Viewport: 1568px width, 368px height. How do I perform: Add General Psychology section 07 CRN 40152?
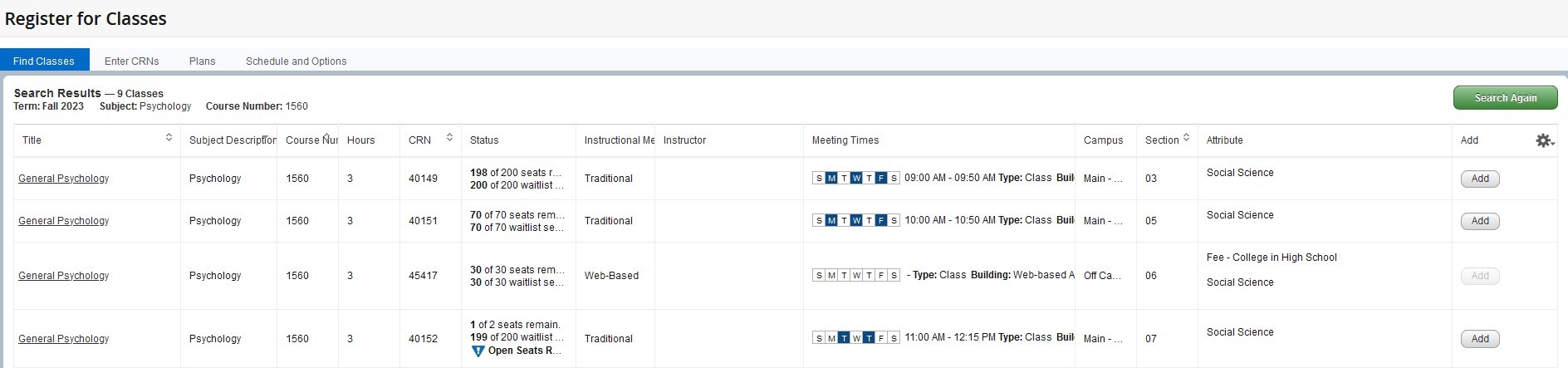click(x=1479, y=339)
